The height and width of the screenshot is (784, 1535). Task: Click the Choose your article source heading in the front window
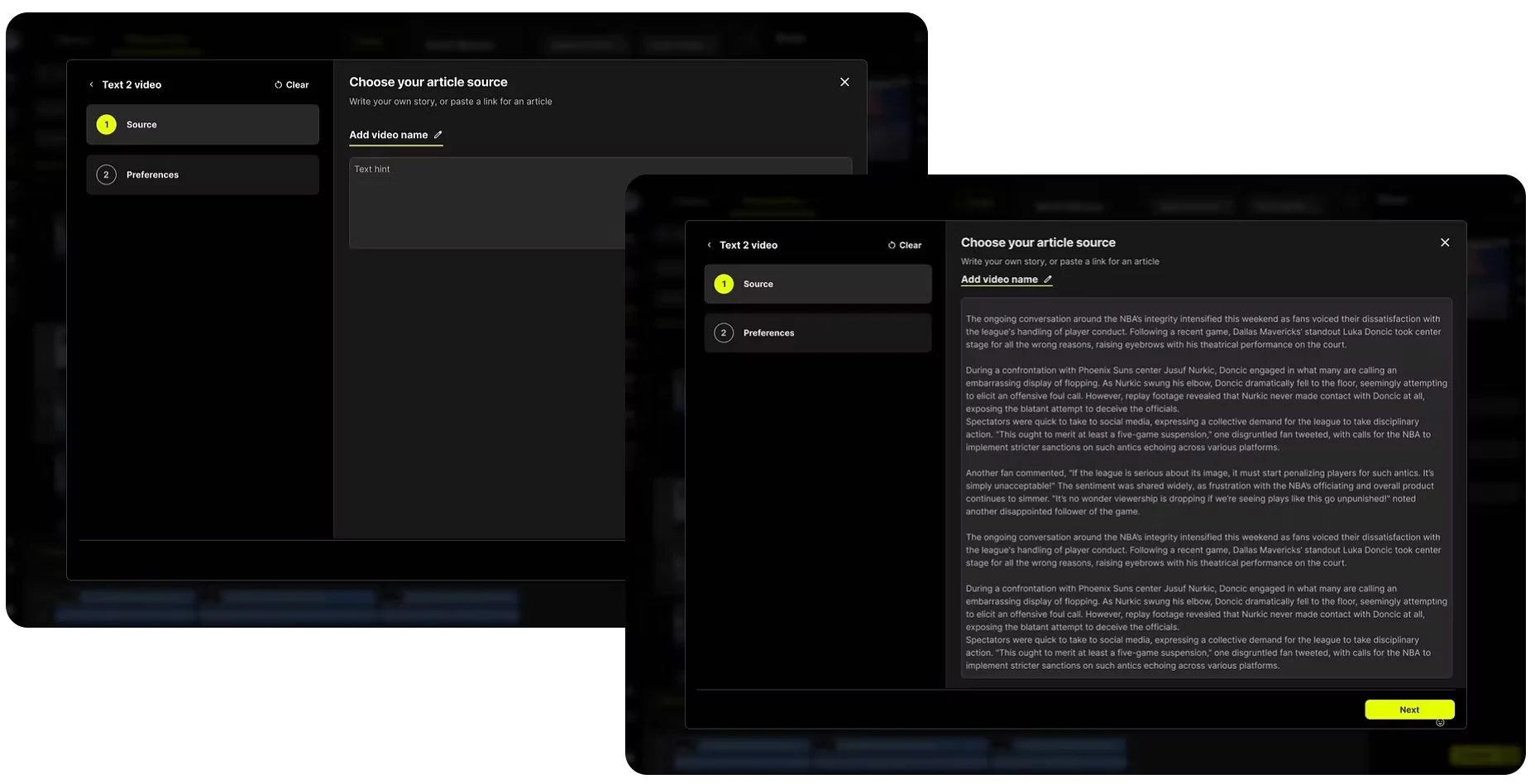coord(1038,242)
